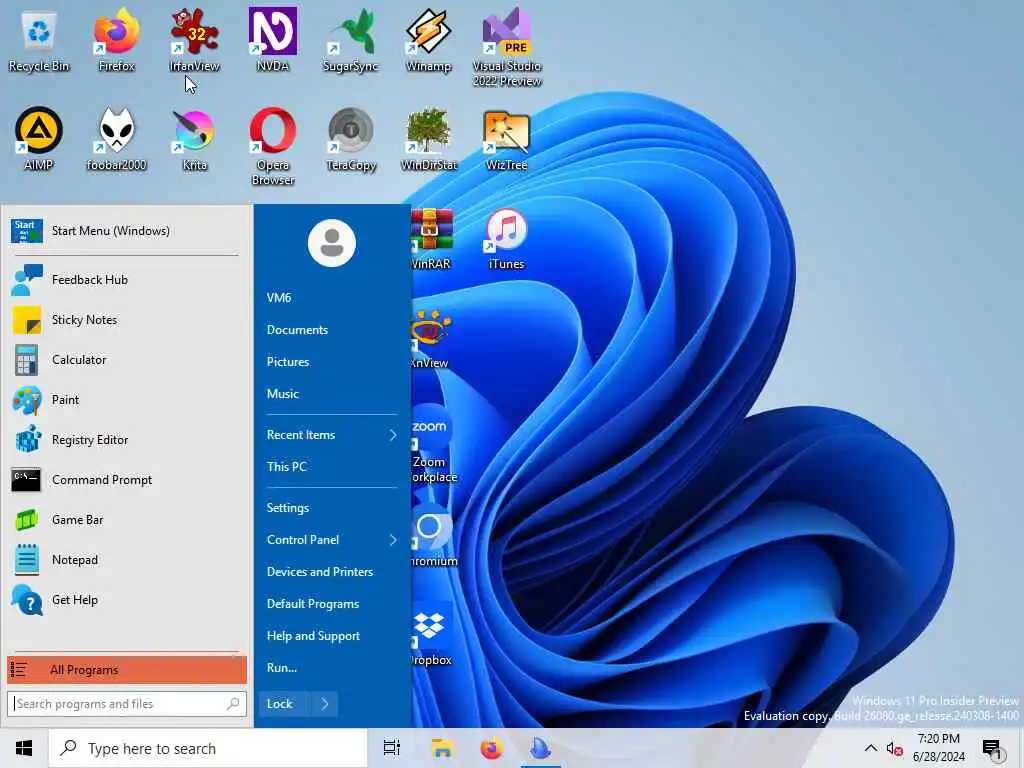Image resolution: width=1024 pixels, height=768 pixels.
Task: Launch Feedback Hub from start menu
Action: pyautogui.click(x=127, y=280)
